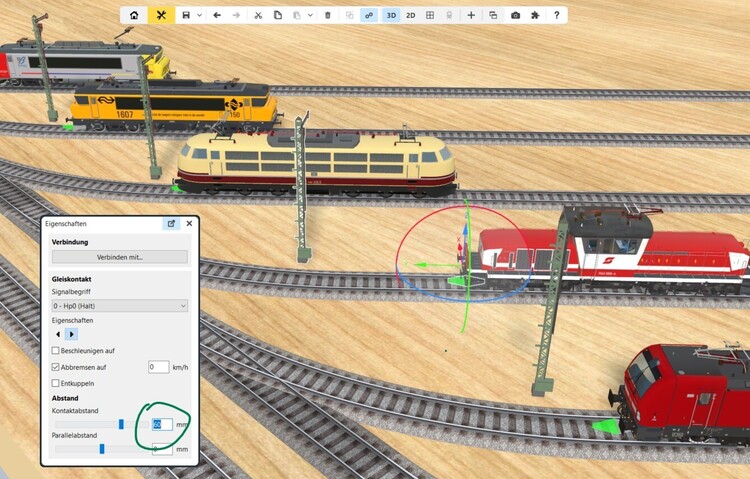
Task: Click the green Y axis gizmo arrow
Action: click(x=422, y=264)
